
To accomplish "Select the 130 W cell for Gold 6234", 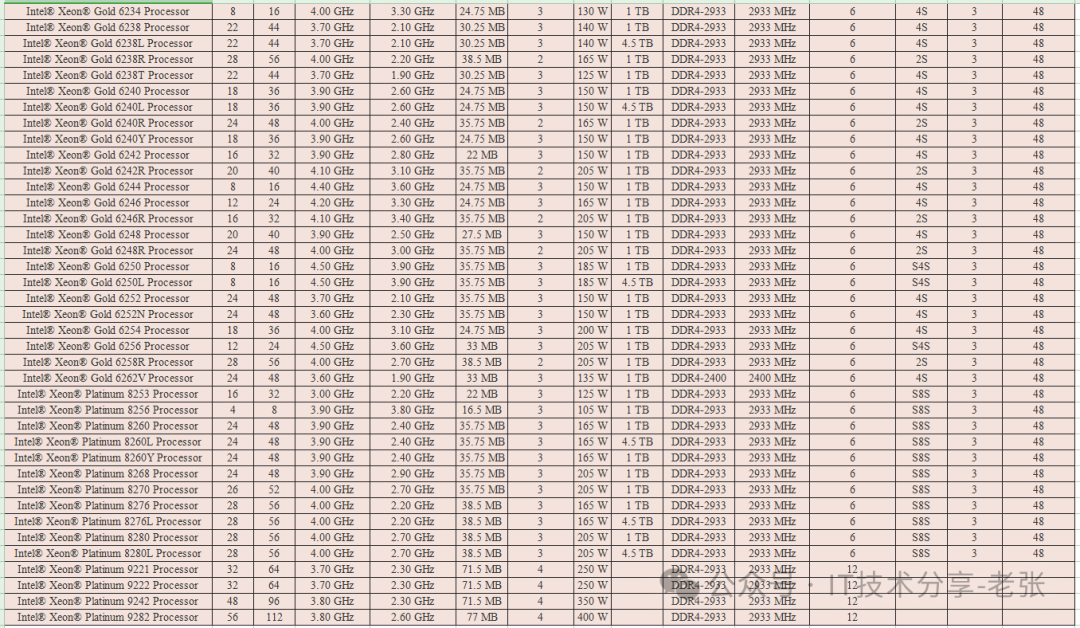I will tap(592, 12).
